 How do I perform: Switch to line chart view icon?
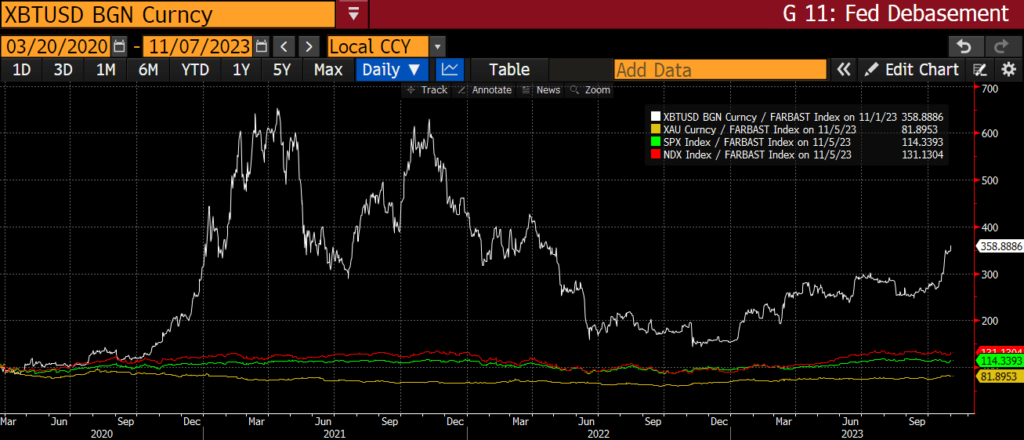click(450, 70)
